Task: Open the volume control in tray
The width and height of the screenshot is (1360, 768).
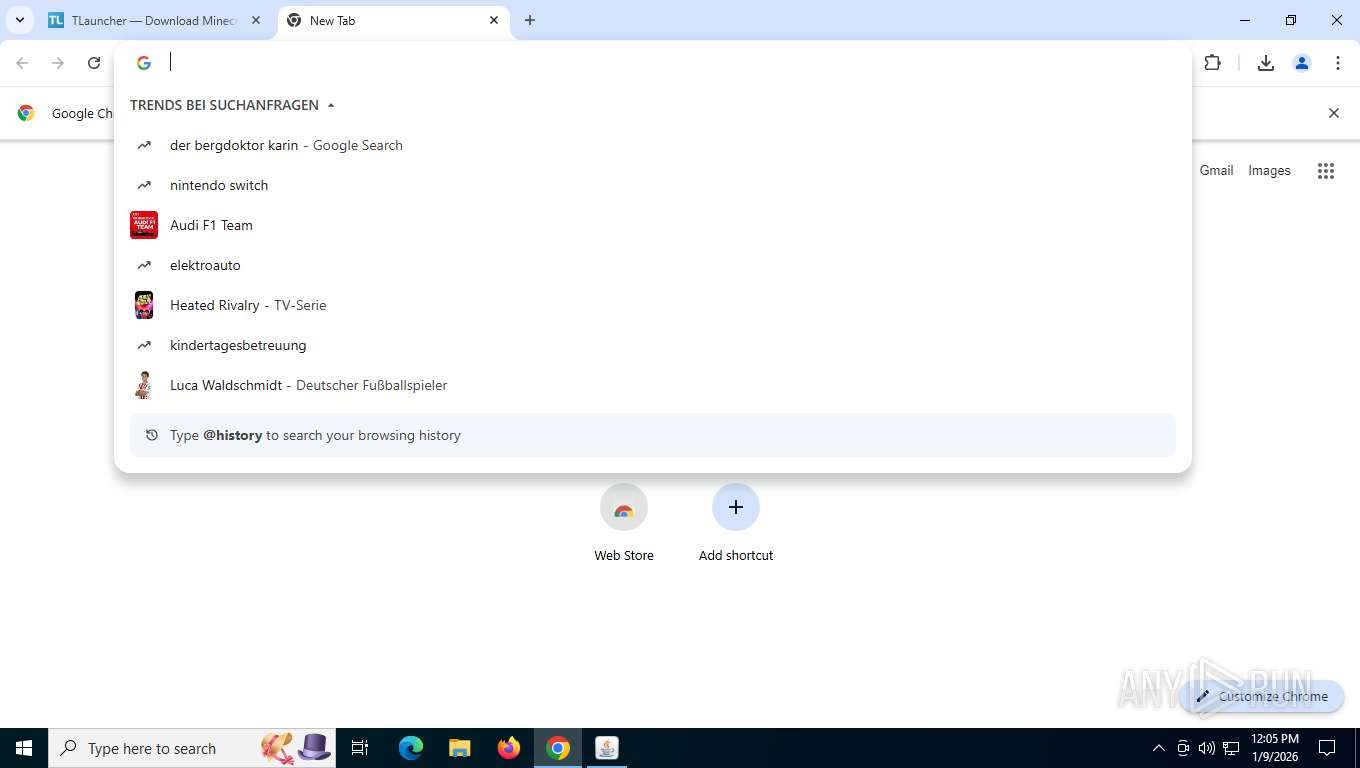Action: 1207,748
